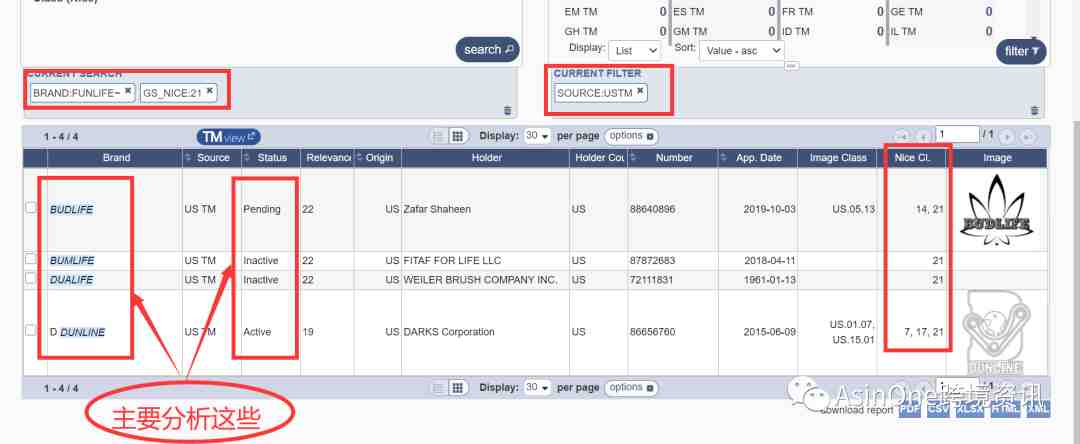
Task: Open the DUNLINE trademark logo image
Action: pyautogui.click(x=997, y=332)
